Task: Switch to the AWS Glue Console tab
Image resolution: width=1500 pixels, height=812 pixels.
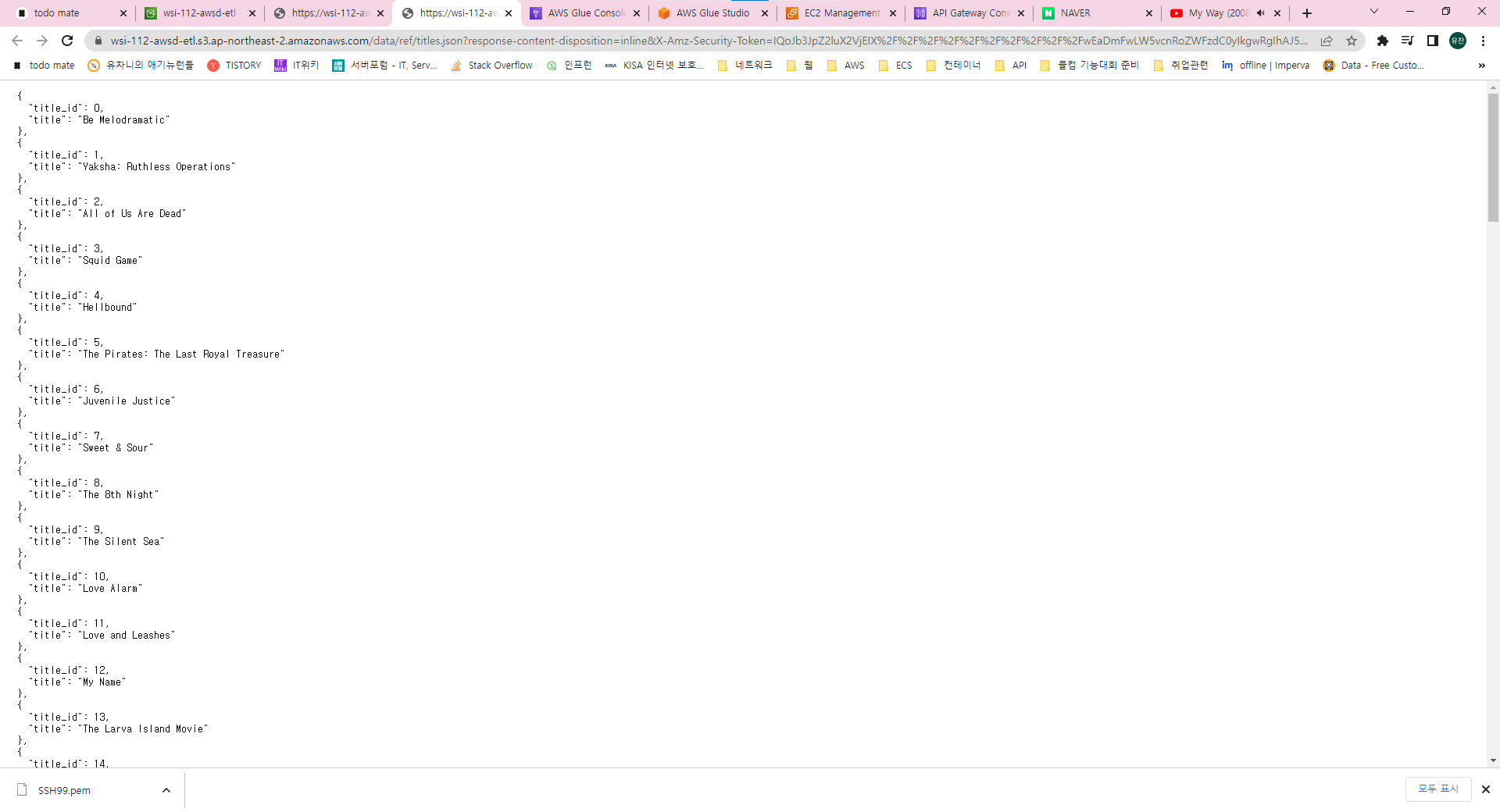Action: click(586, 13)
